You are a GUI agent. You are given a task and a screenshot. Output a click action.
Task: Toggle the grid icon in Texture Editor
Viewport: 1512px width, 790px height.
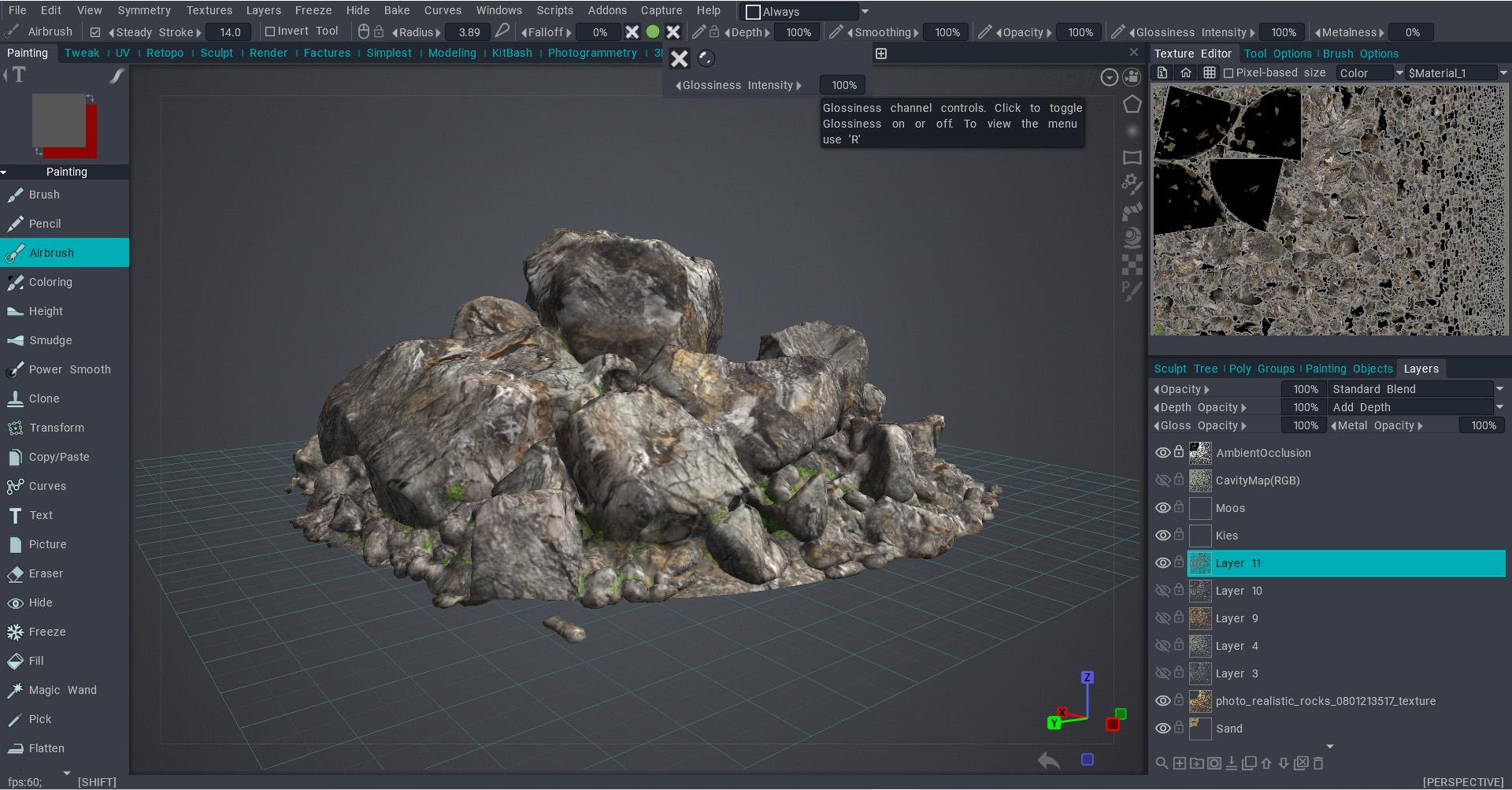[x=1210, y=73]
